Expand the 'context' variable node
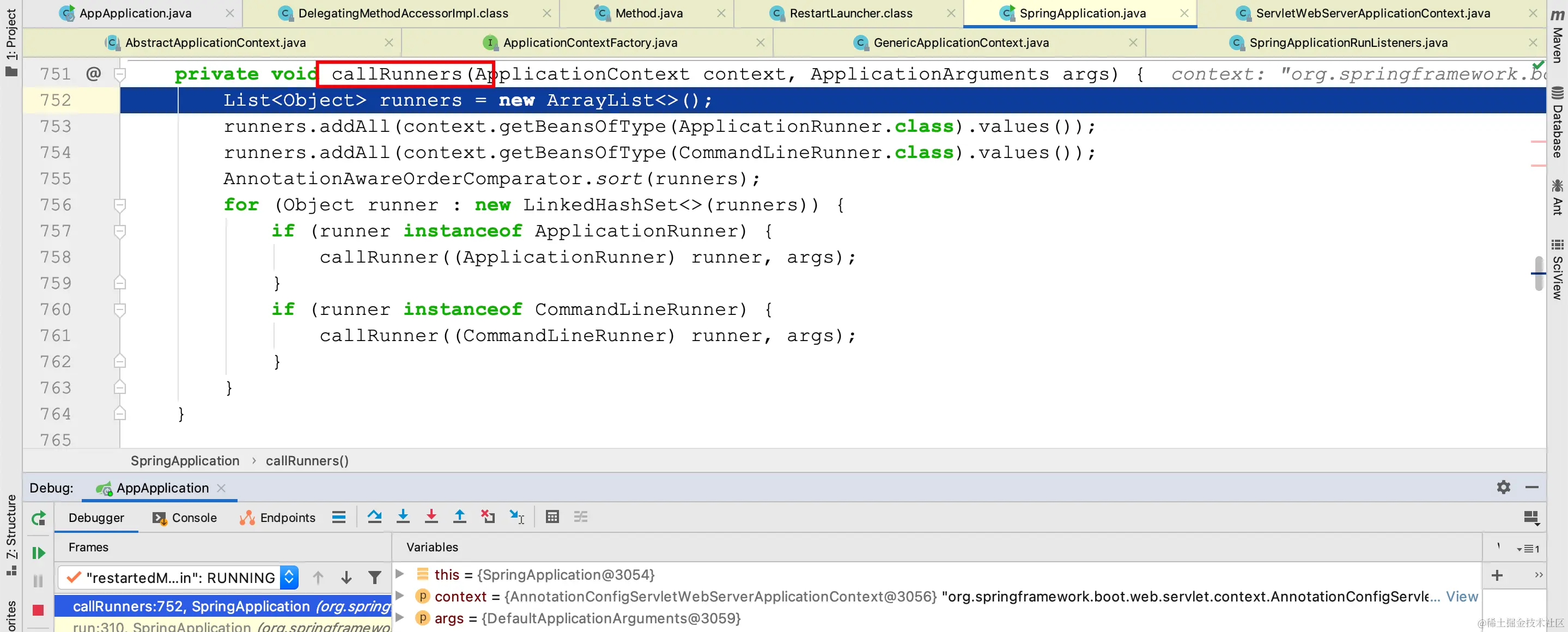Screen dimensions: 1568x632 coord(400,596)
